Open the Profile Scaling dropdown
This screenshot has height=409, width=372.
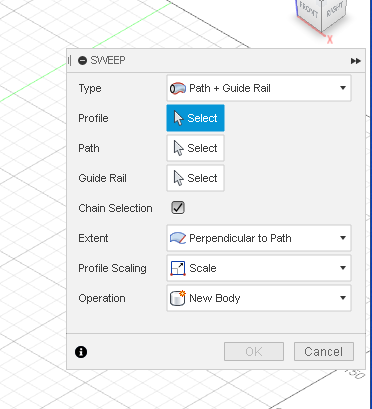[x=259, y=268]
